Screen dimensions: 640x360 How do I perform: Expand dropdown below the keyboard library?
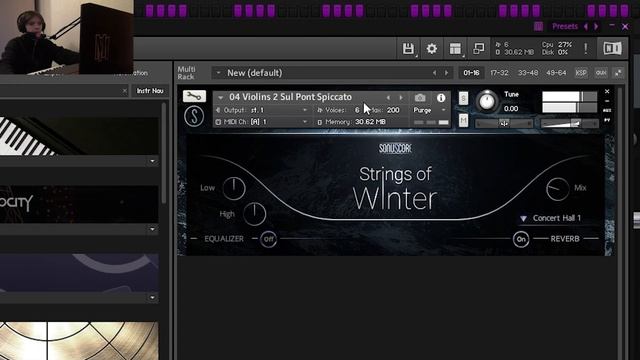tap(152, 161)
